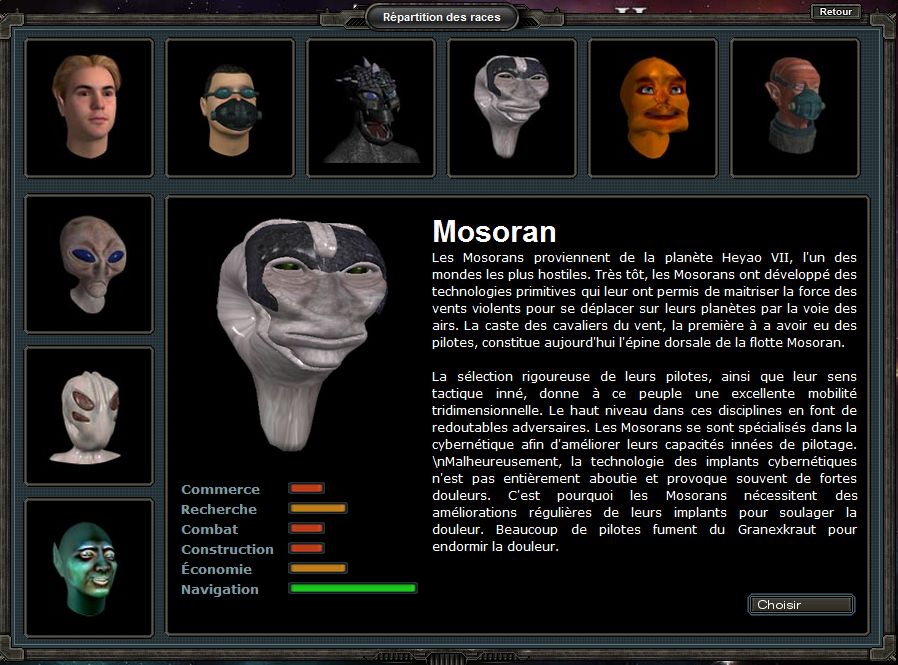898x665 pixels.
Task: Click the Recherche stat bar
Action: click(x=318, y=508)
